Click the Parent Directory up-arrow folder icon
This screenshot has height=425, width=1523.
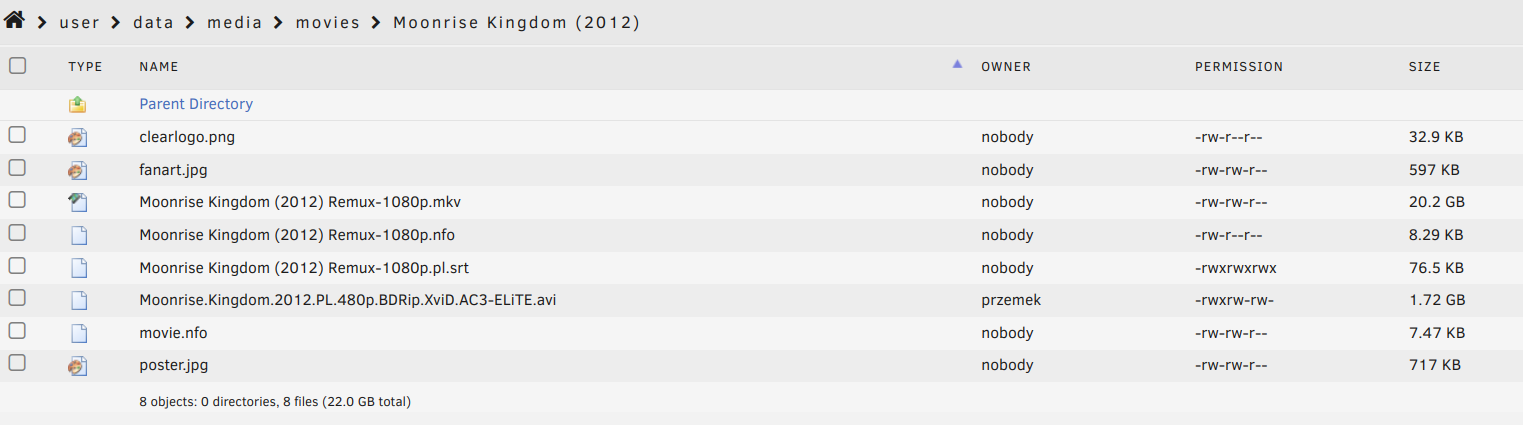78,104
